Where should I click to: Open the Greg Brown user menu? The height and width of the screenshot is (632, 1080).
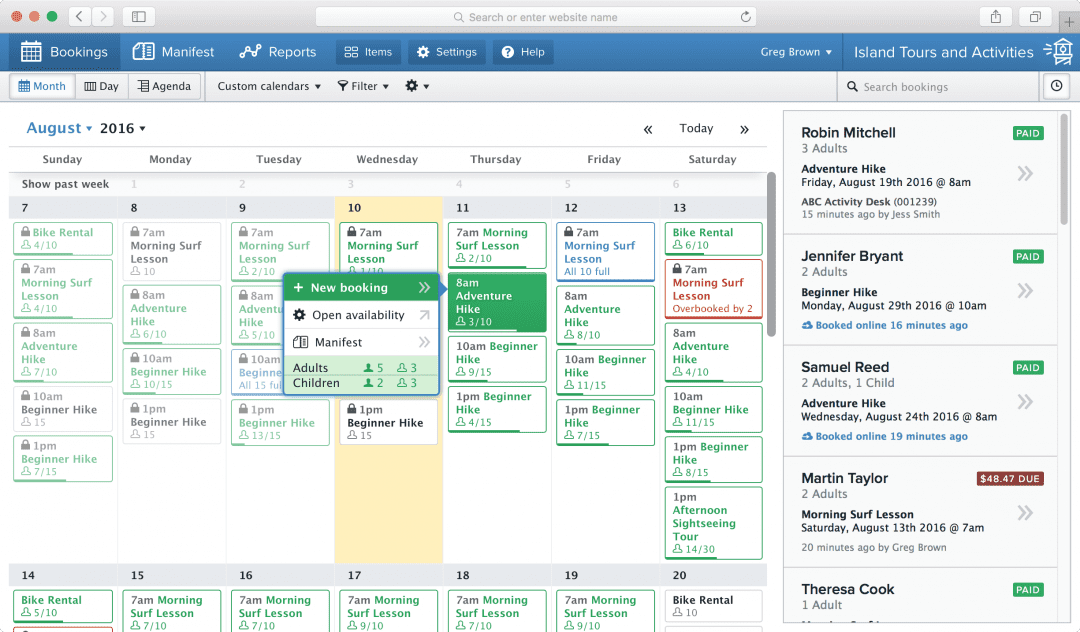click(x=796, y=52)
